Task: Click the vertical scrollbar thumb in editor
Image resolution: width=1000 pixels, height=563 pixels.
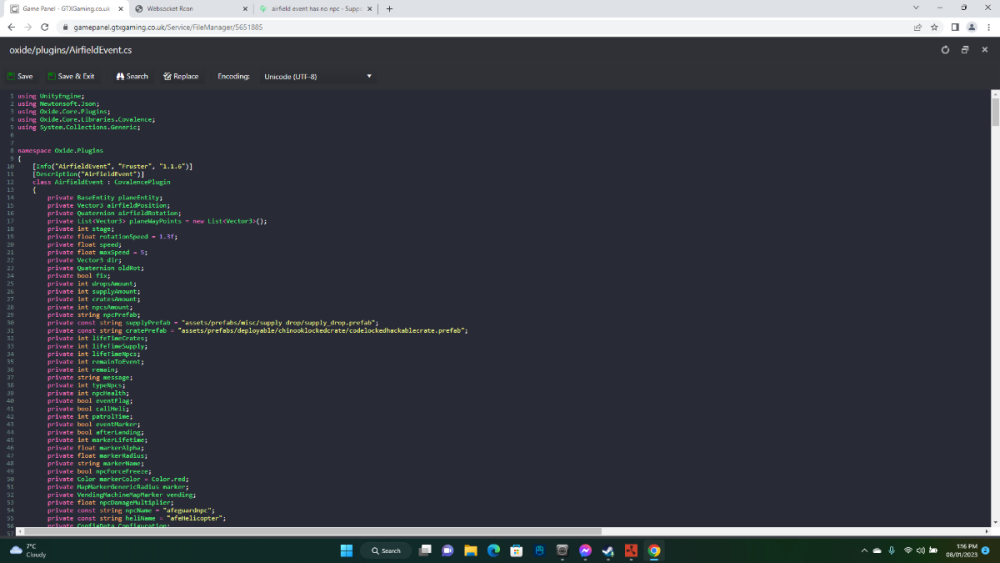Action: pos(995,111)
